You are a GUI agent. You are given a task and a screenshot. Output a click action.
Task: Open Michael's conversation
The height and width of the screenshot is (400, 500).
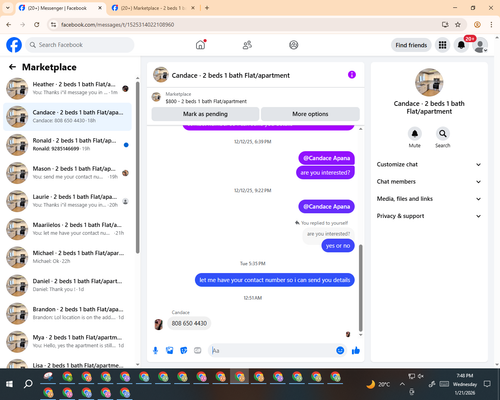(x=68, y=257)
